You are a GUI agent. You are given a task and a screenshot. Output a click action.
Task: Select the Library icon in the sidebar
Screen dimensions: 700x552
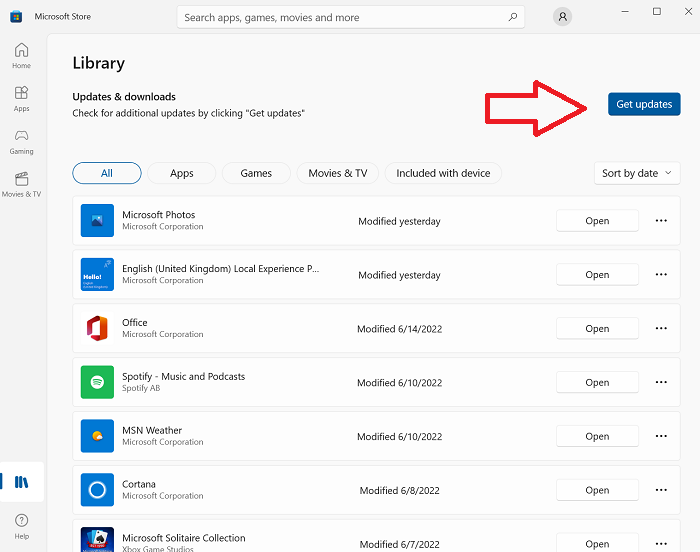pyautogui.click(x=21, y=482)
